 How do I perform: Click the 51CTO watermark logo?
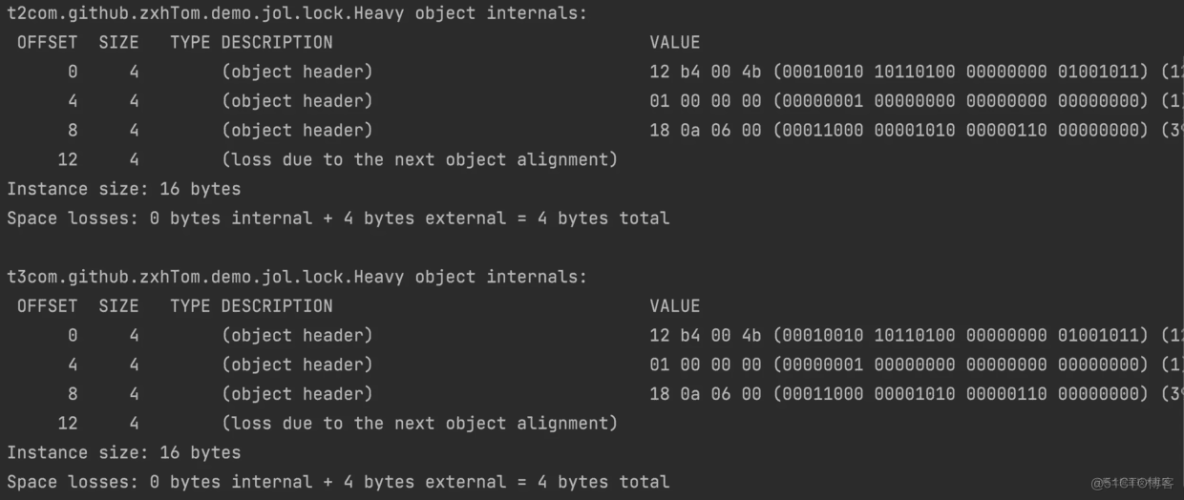[1130, 483]
